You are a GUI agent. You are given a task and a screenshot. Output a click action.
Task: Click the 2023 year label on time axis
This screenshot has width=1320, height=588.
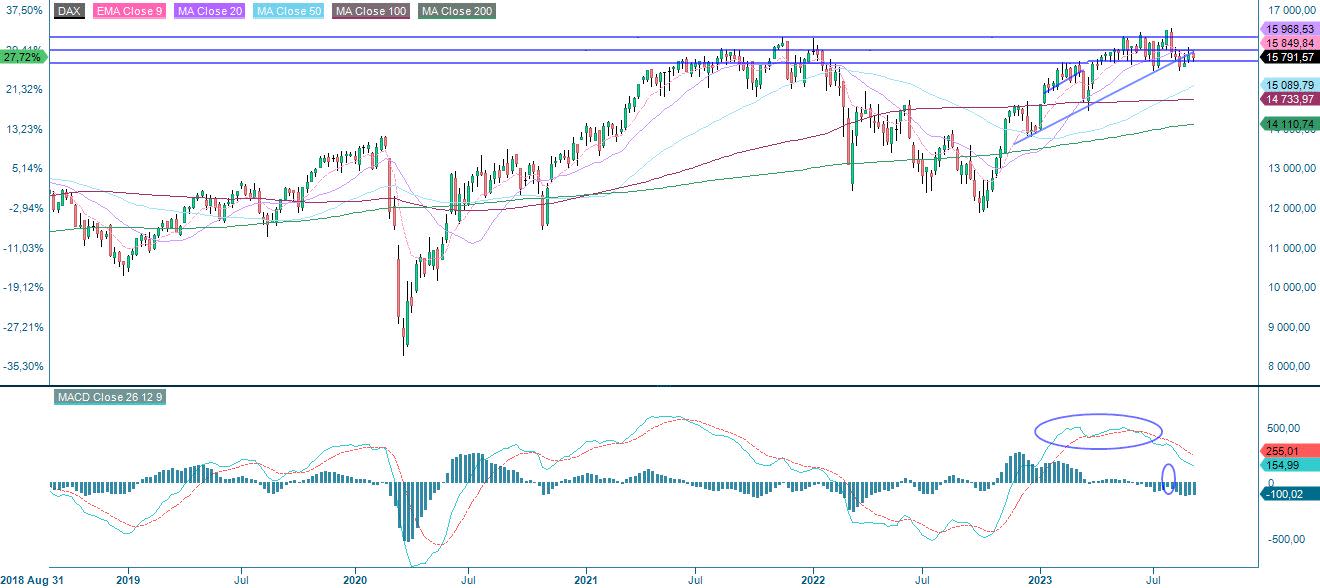1041,579
